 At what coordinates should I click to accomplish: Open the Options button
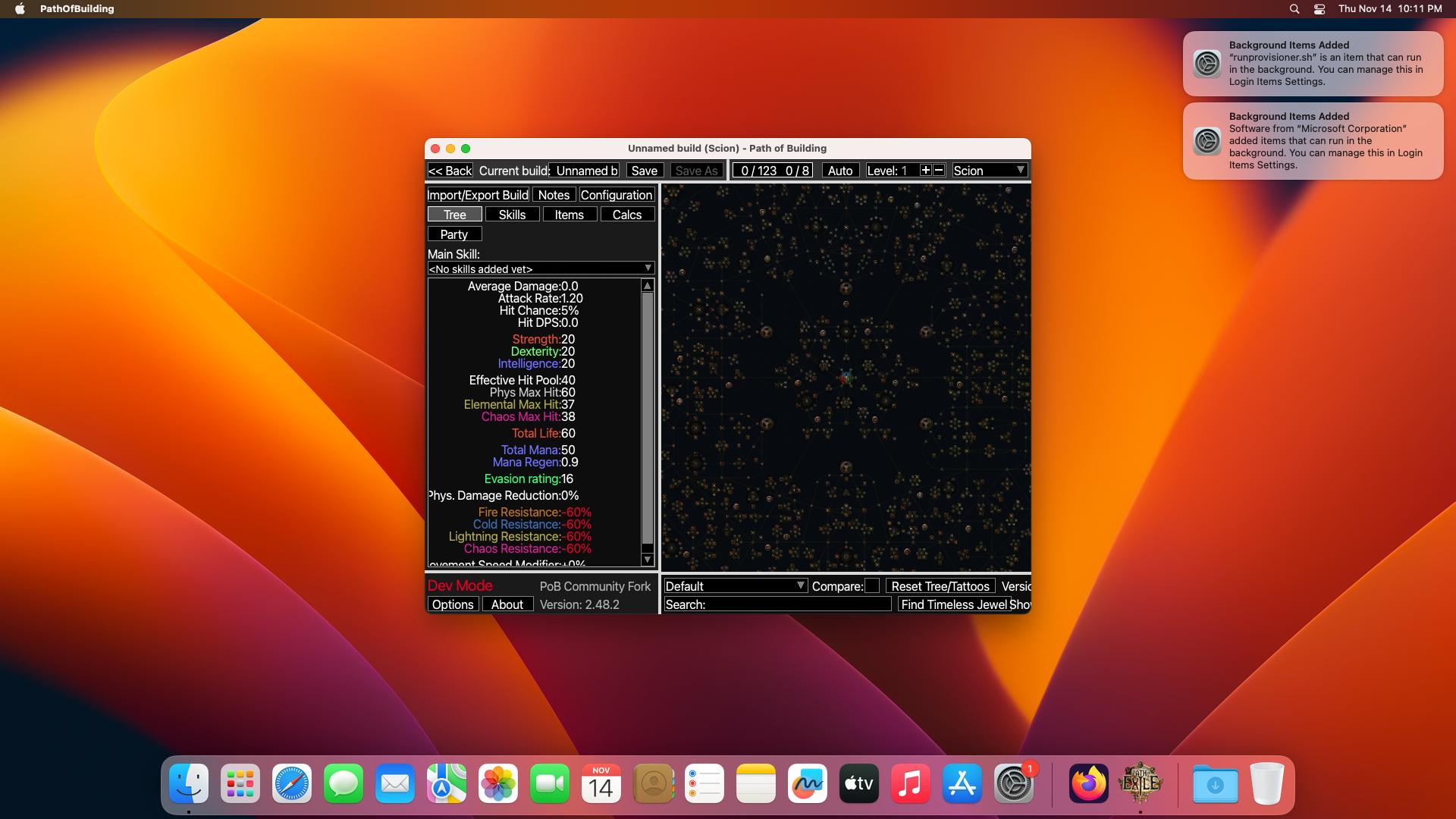[453, 604]
